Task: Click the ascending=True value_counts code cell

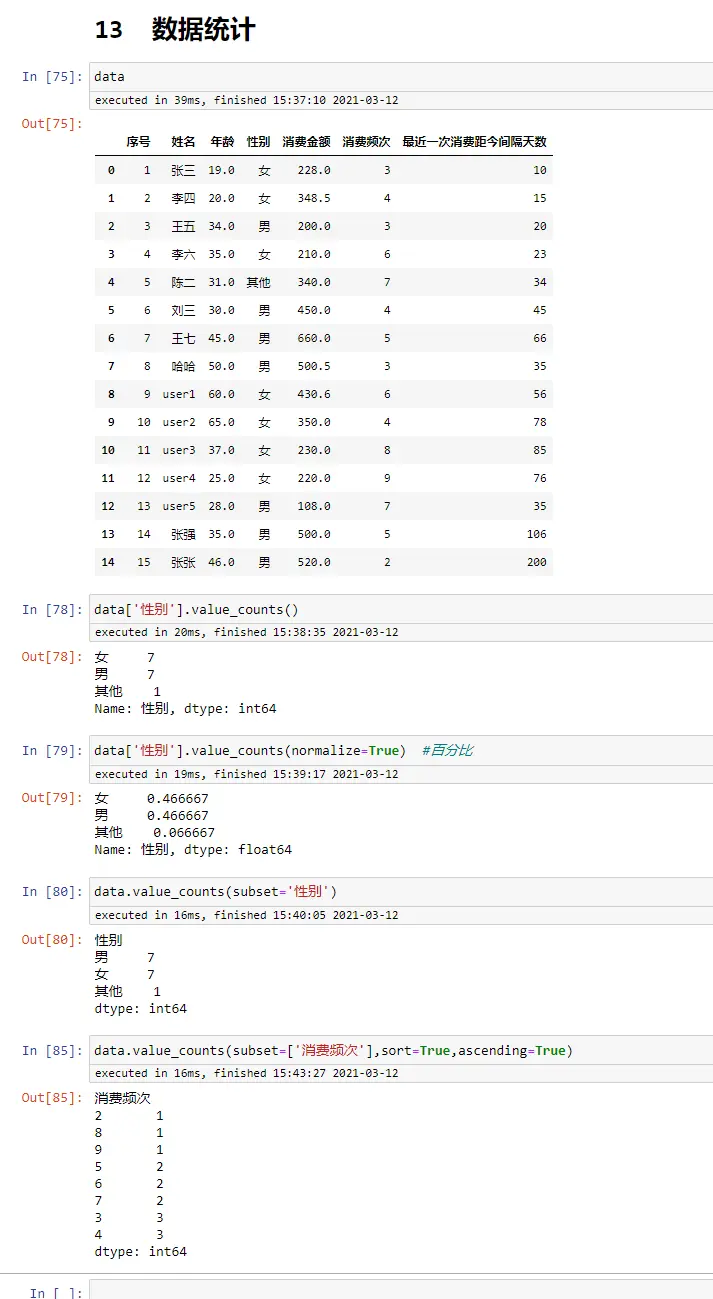Action: [x=400, y=1051]
